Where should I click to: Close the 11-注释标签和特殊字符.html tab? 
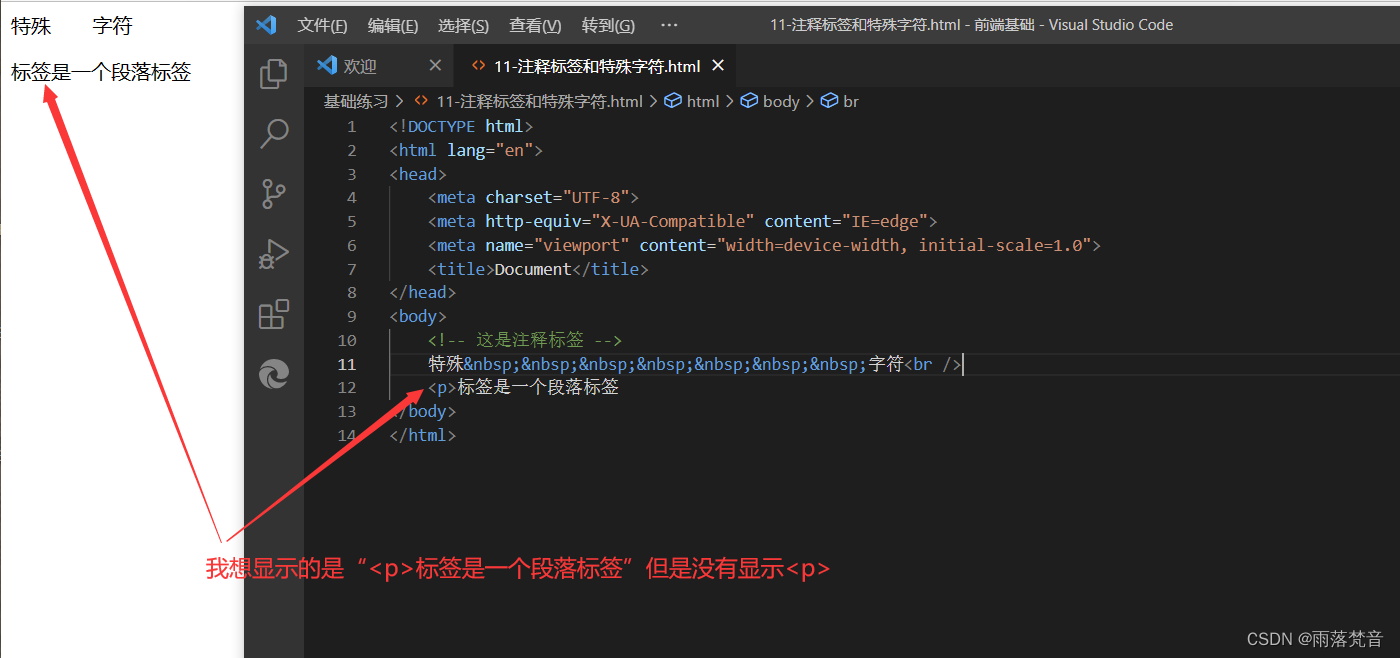pyautogui.click(x=718, y=66)
